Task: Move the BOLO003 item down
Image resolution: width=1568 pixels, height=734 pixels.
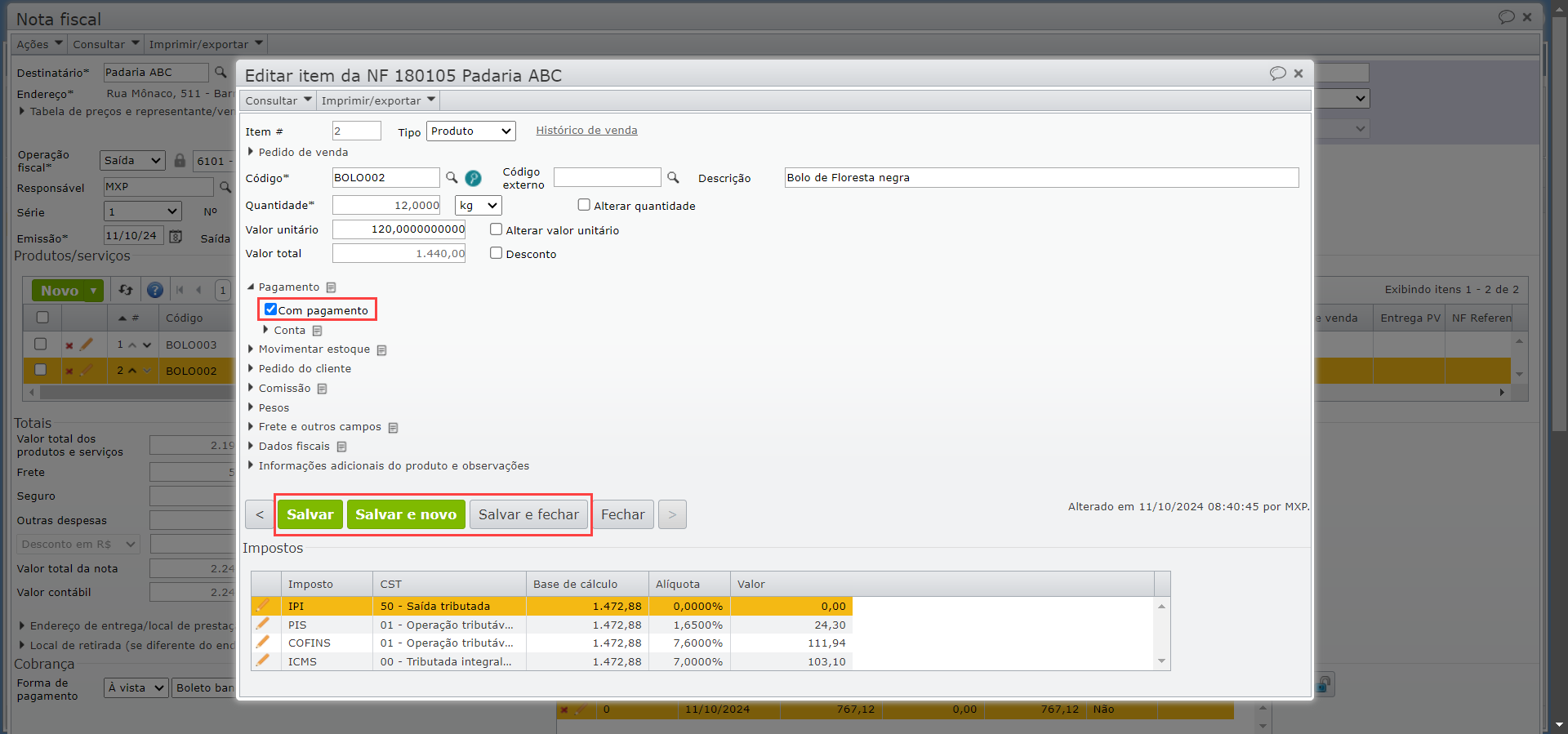Action: [x=147, y=345]
